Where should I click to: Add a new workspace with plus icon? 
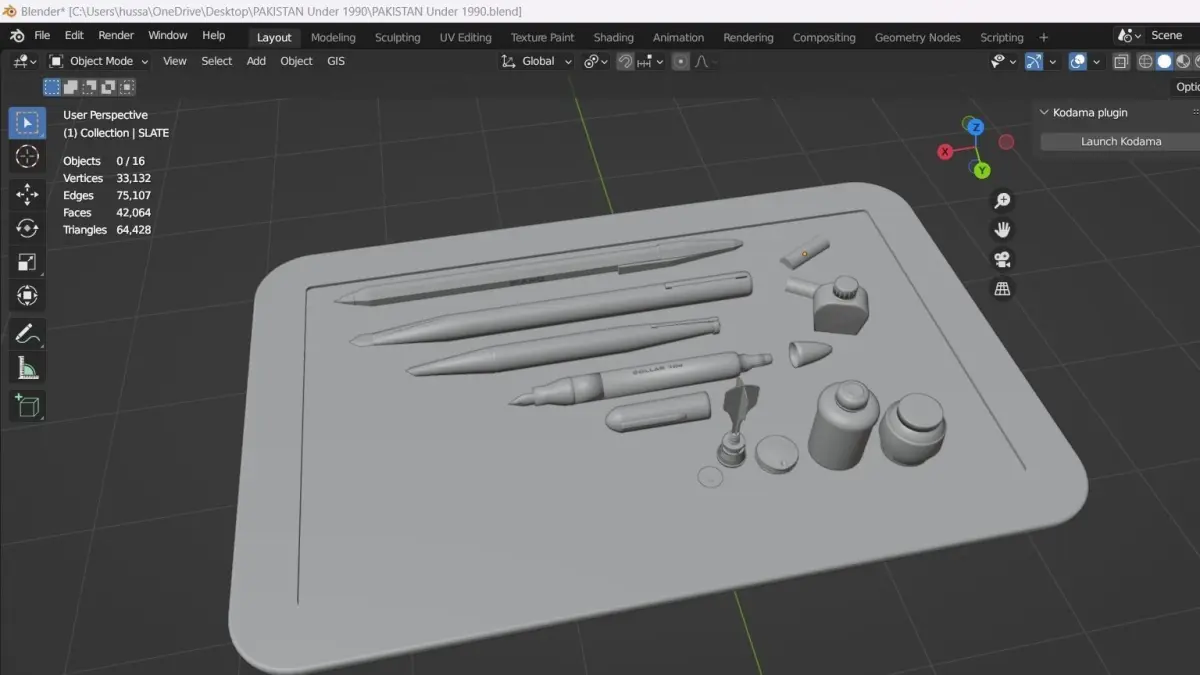point(1044,37)
